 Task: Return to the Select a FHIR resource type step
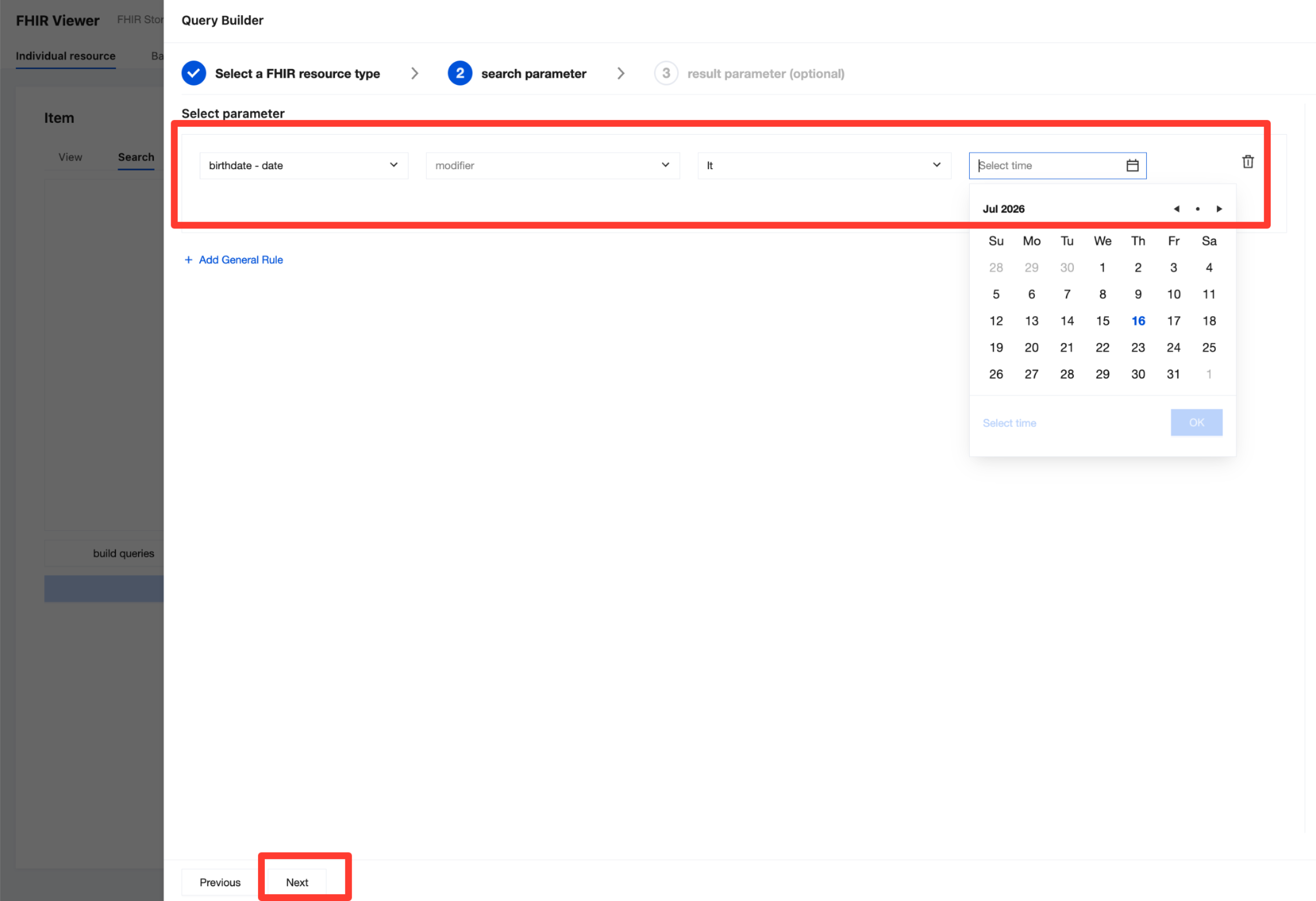coord(281,74)
